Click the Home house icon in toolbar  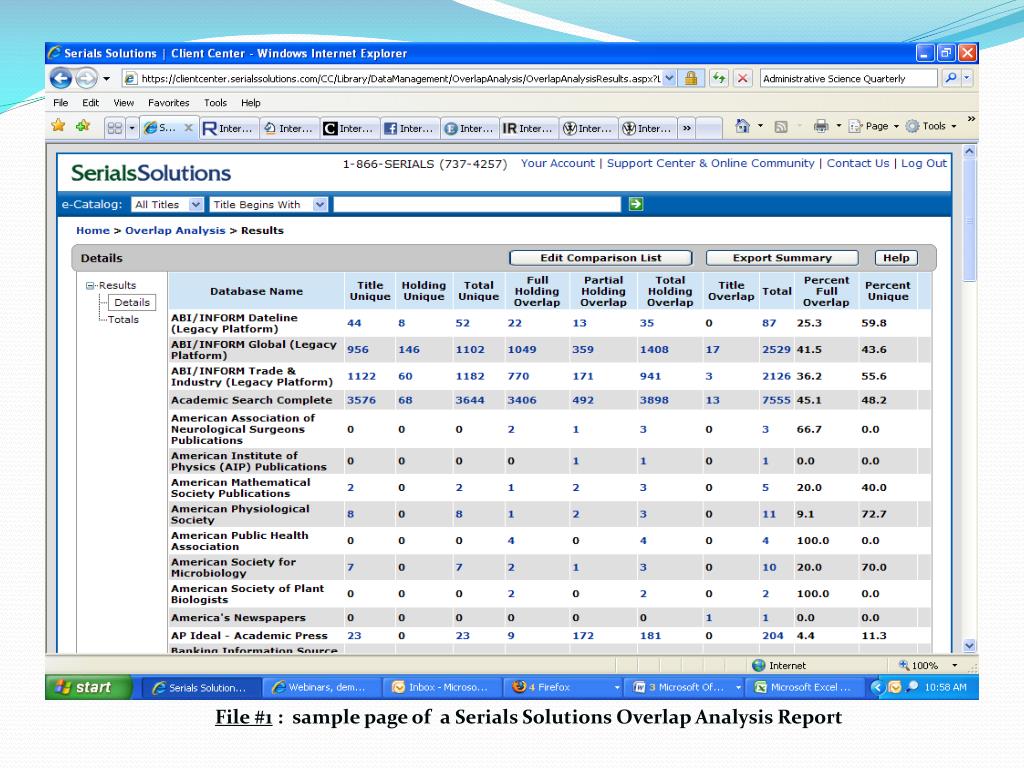click(743, 126)
